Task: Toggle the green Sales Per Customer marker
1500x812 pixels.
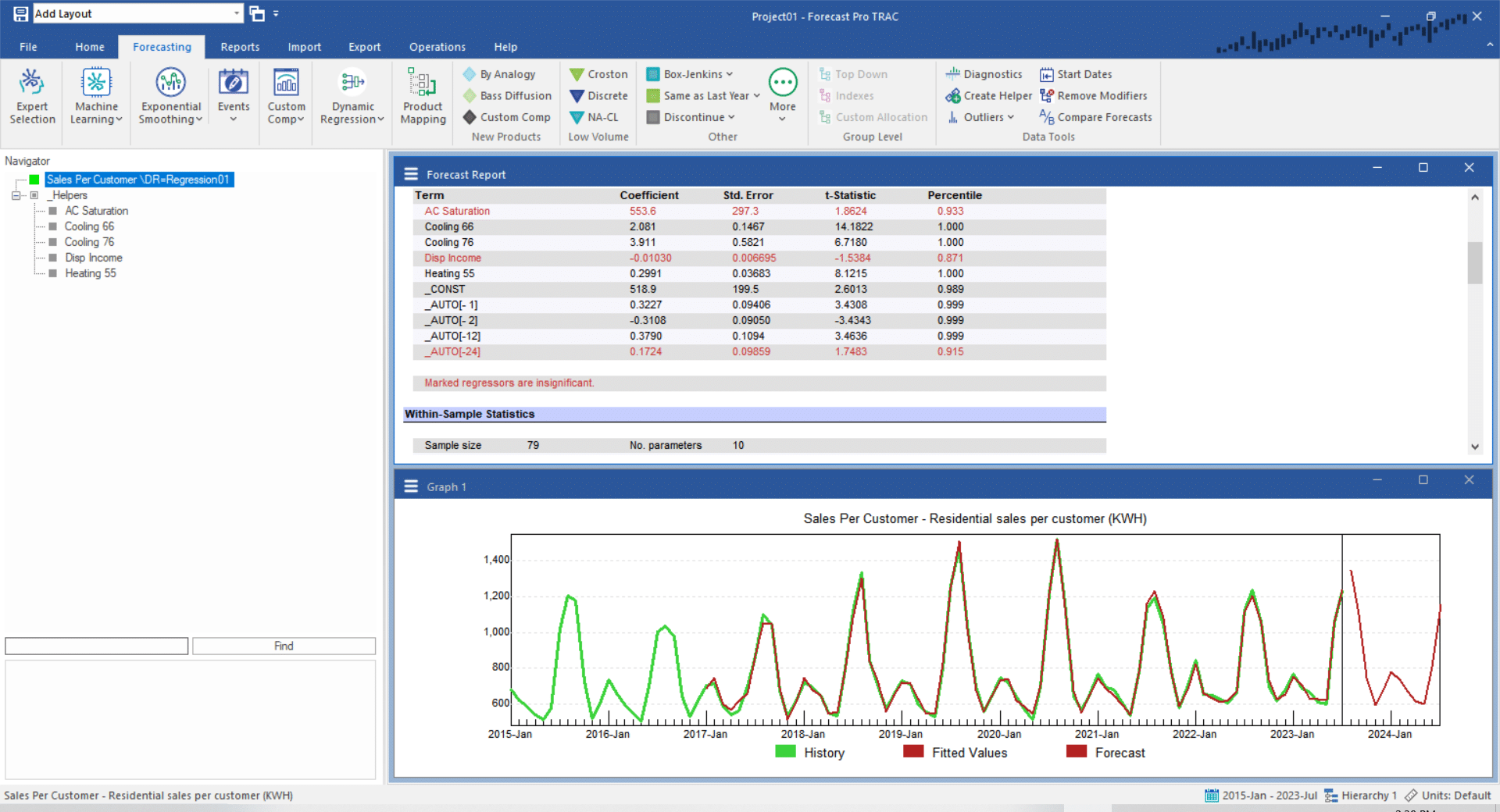Action: [34, 180]
